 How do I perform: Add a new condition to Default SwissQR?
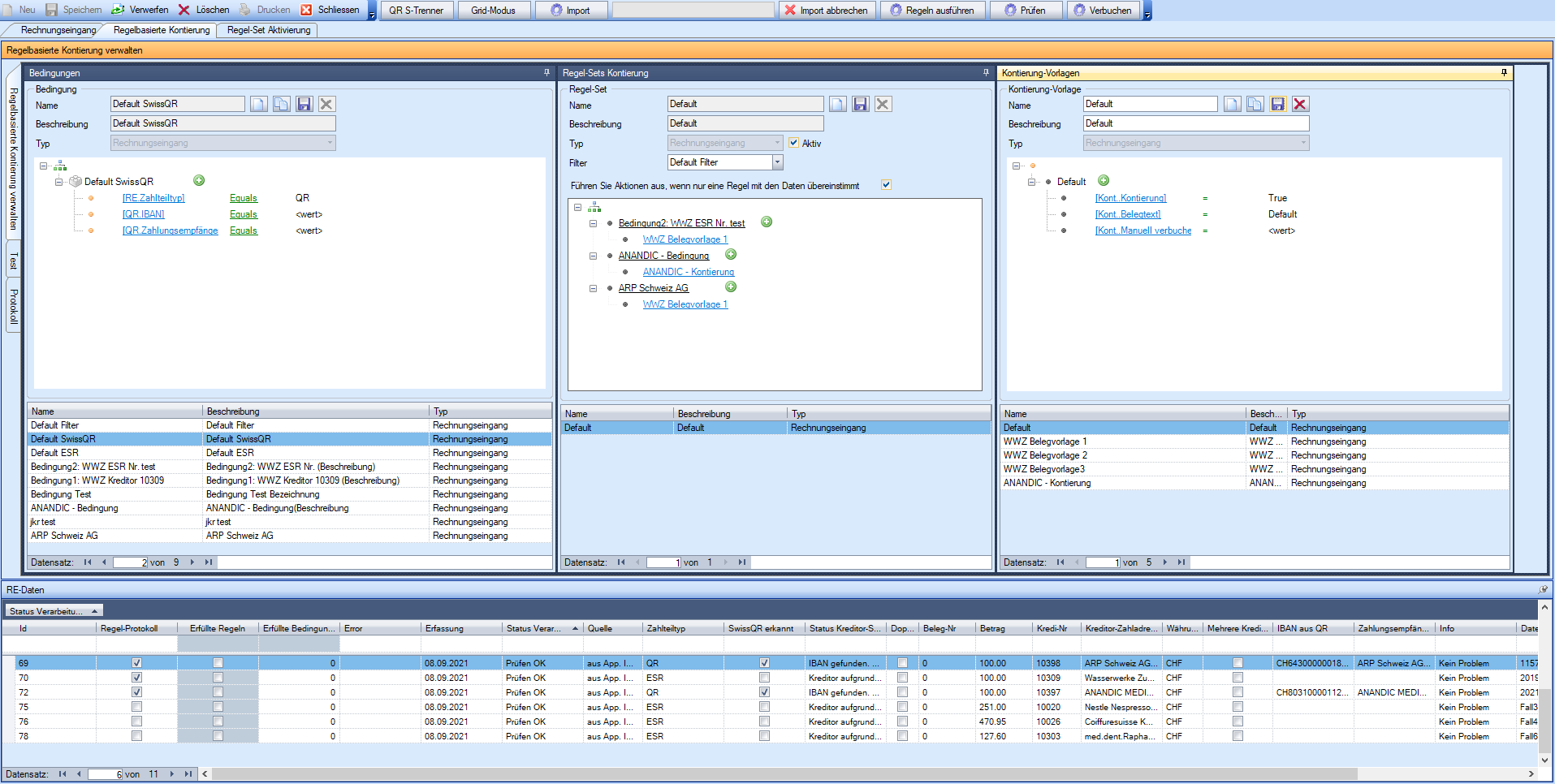pos(199,181)
